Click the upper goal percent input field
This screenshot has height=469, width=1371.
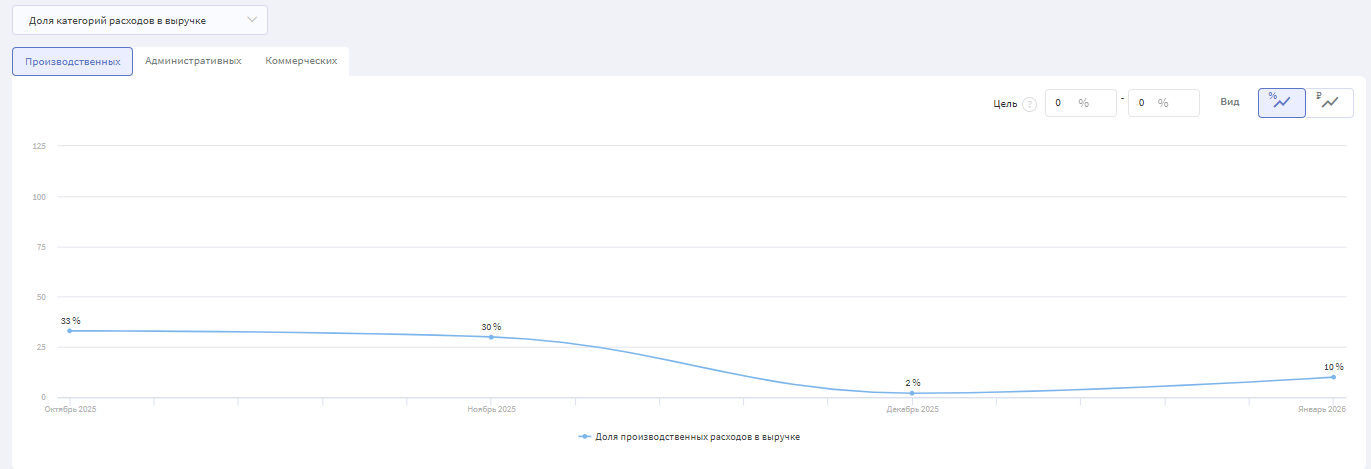[x=1163, y=103]
